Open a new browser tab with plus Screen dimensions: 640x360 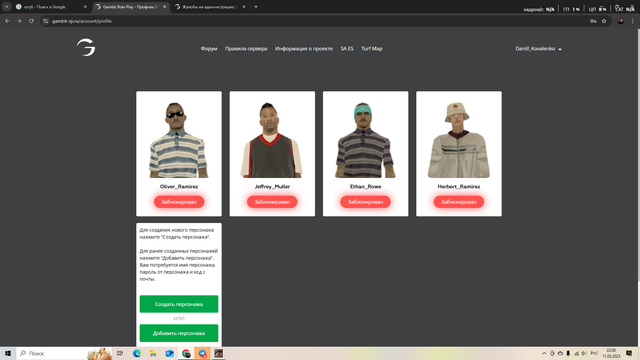(x=256, y=7)
